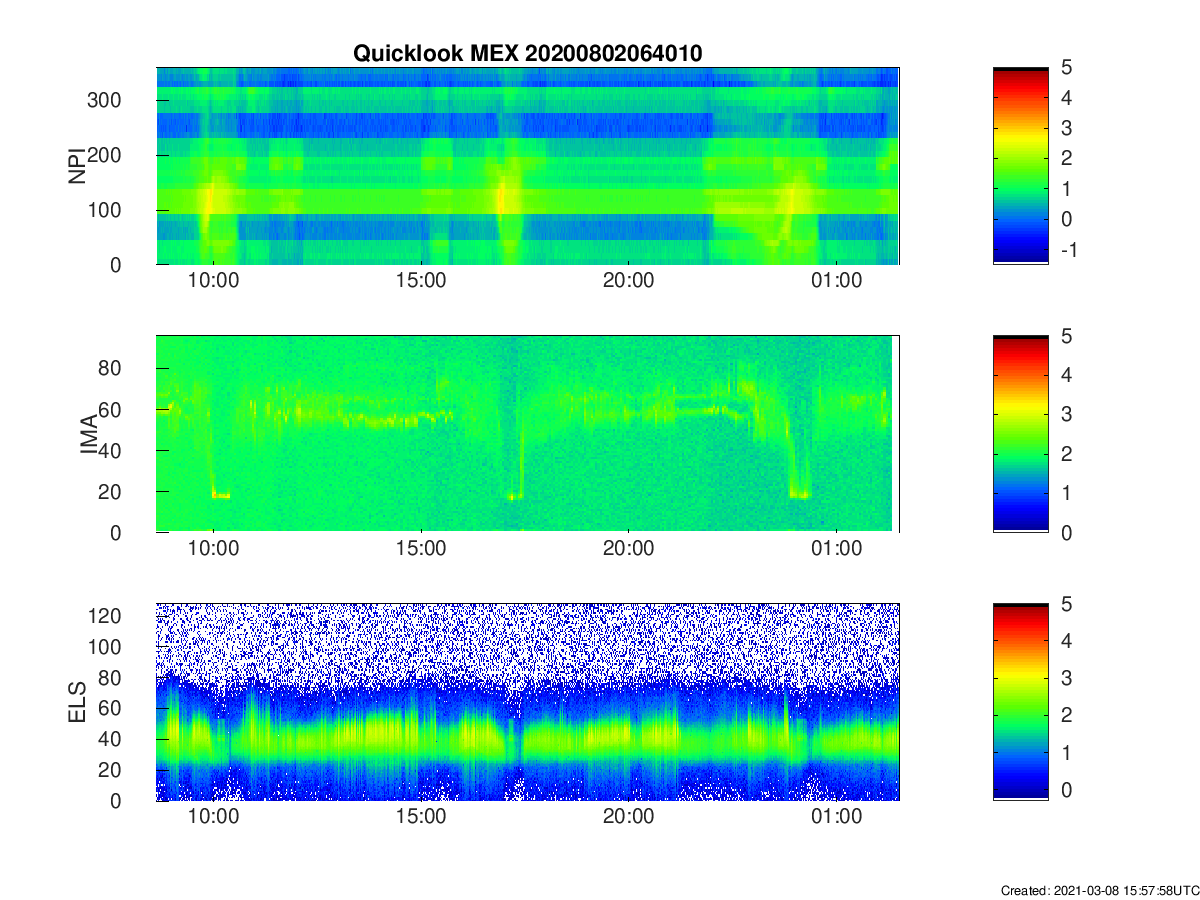1200x900 pixels.
Task: Click inside the ELS spectrogram plot
Action: point(527,702)
